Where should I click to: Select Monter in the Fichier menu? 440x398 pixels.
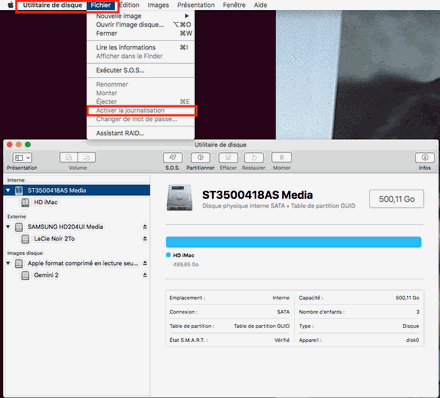click(141, 93)
